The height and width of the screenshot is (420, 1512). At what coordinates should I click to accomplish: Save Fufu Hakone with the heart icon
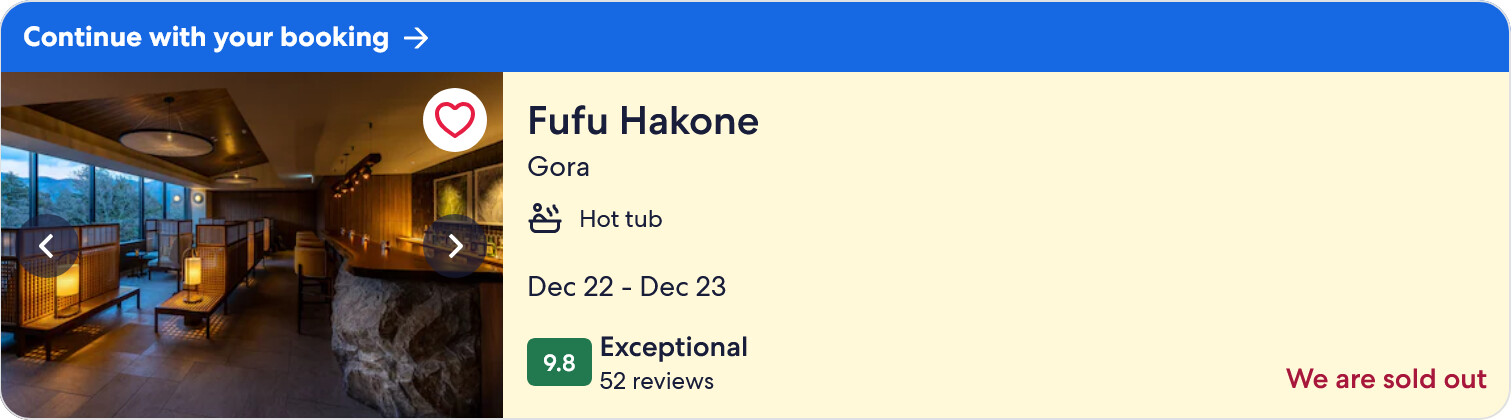point(455,121)
